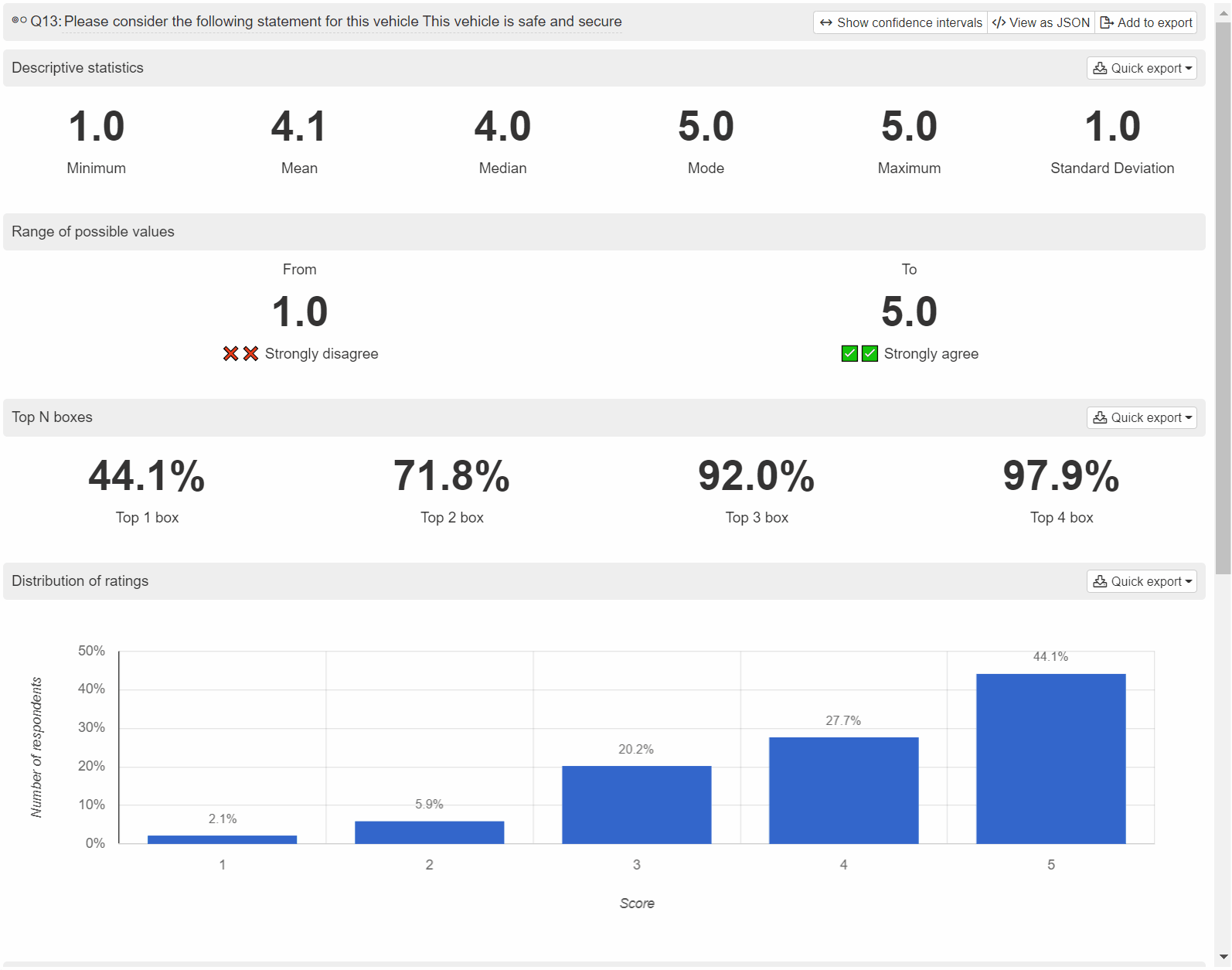Click the View as JSON button
The height and width of the screenshot is (970, 1232).
click(1041, 22)
